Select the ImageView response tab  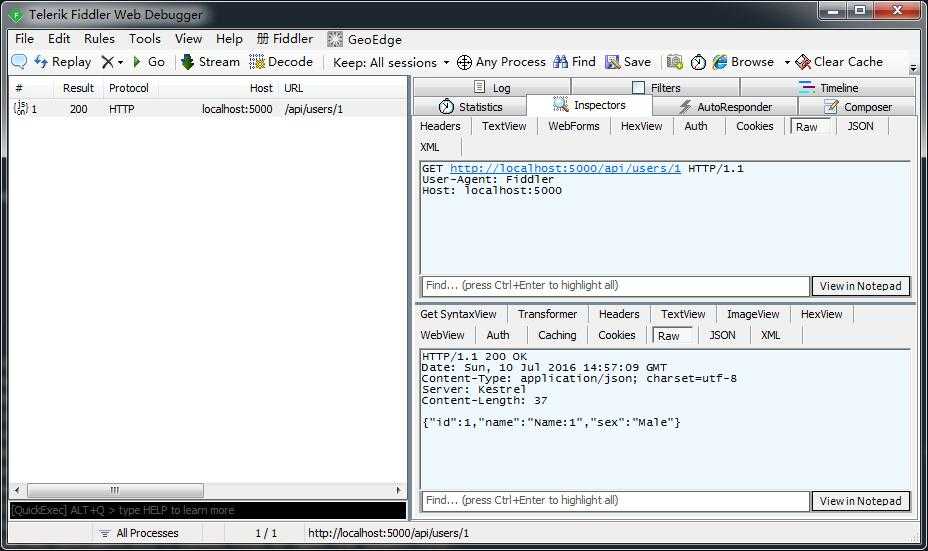coord(753,314)
